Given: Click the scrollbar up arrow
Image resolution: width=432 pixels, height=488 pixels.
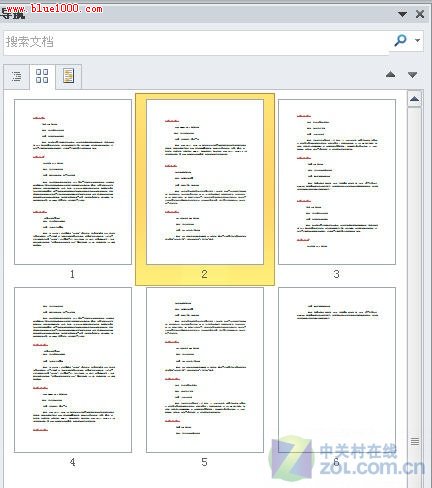Looking at the screenshot, I should pos(415,99).
